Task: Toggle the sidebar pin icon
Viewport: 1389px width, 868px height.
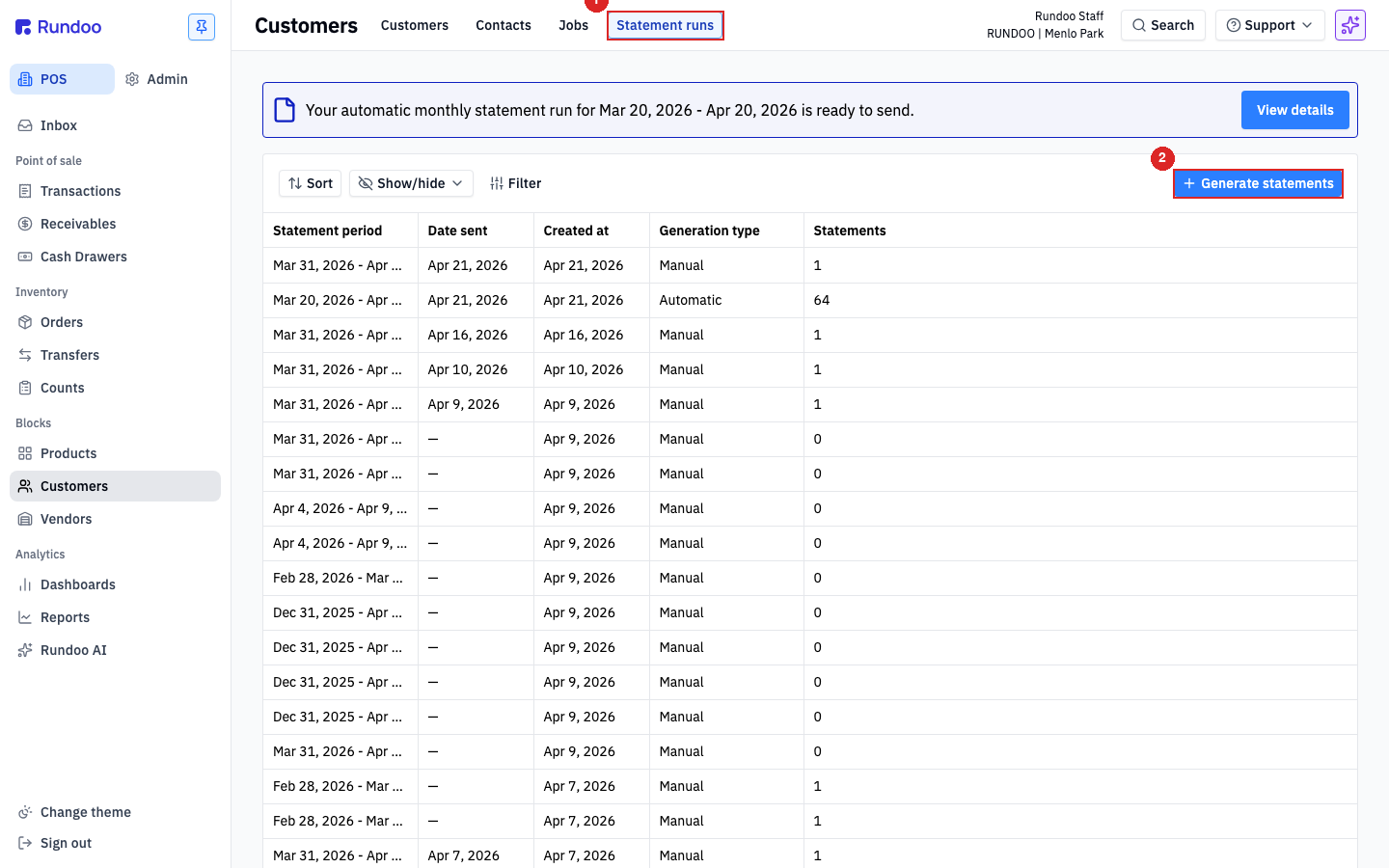Action: click(202, 27)
